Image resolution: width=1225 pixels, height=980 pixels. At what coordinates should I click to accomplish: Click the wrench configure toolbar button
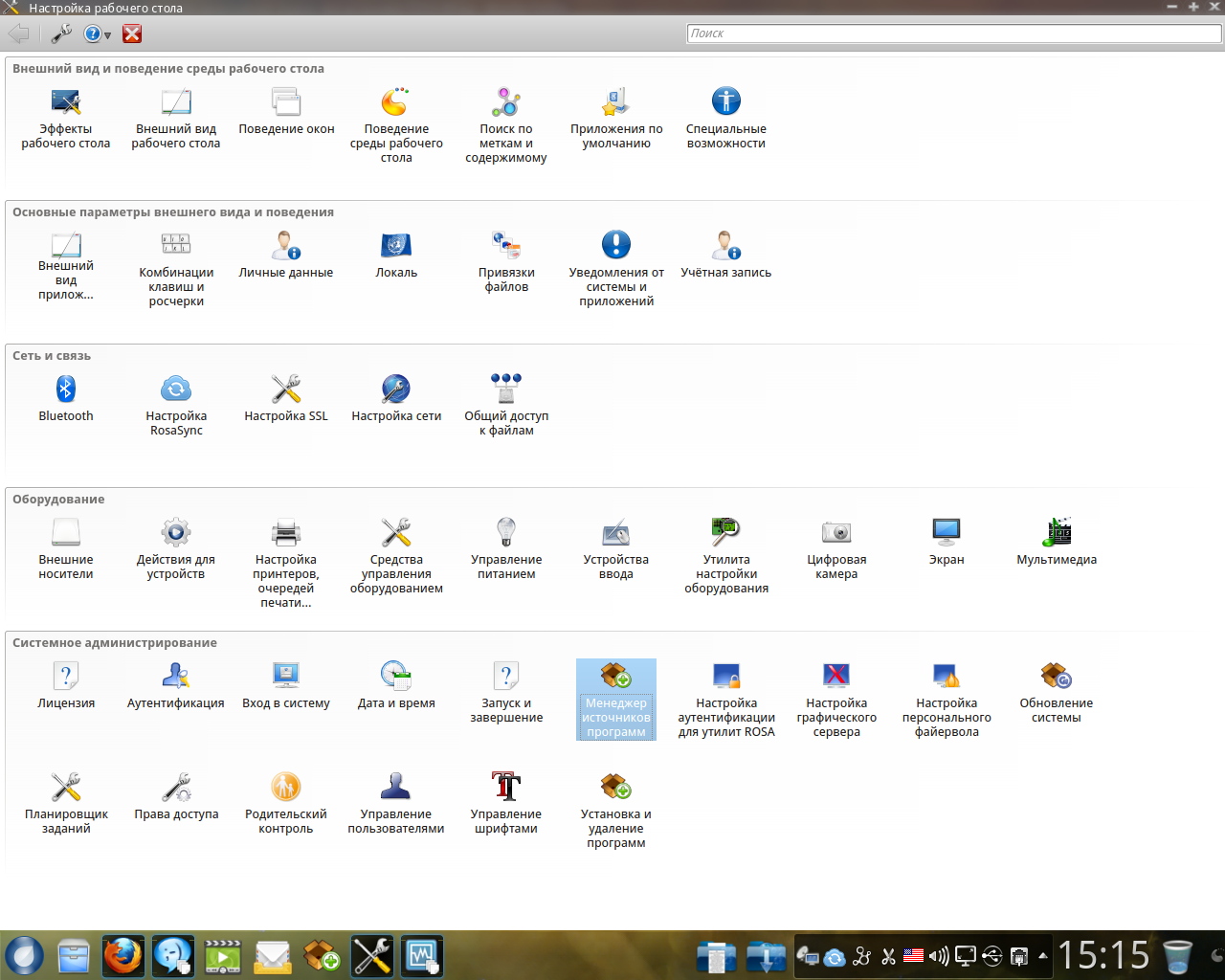[x=61, y=34]
